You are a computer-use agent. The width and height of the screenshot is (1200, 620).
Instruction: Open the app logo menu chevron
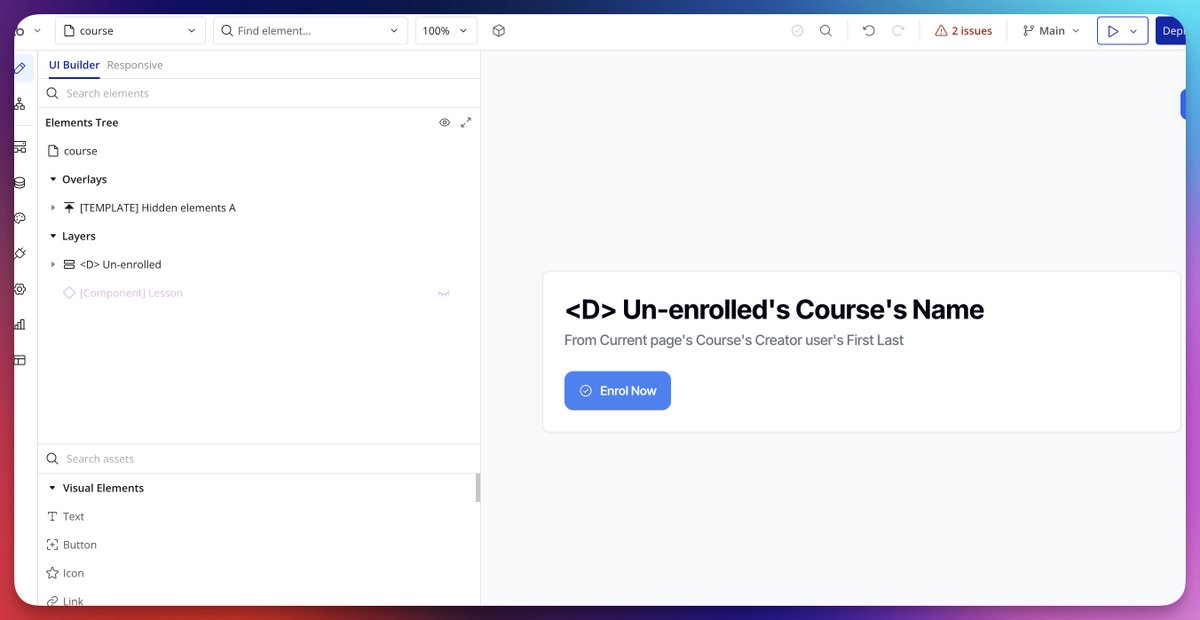tap(37, 31)
